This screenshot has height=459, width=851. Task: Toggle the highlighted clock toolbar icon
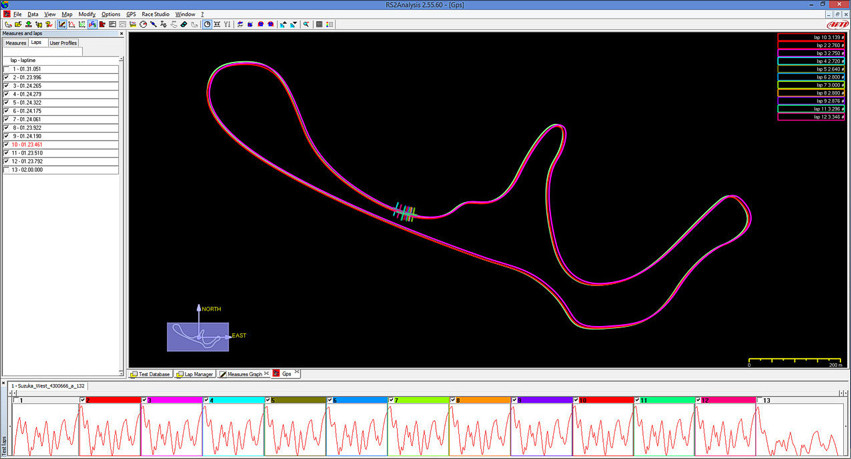207,24
